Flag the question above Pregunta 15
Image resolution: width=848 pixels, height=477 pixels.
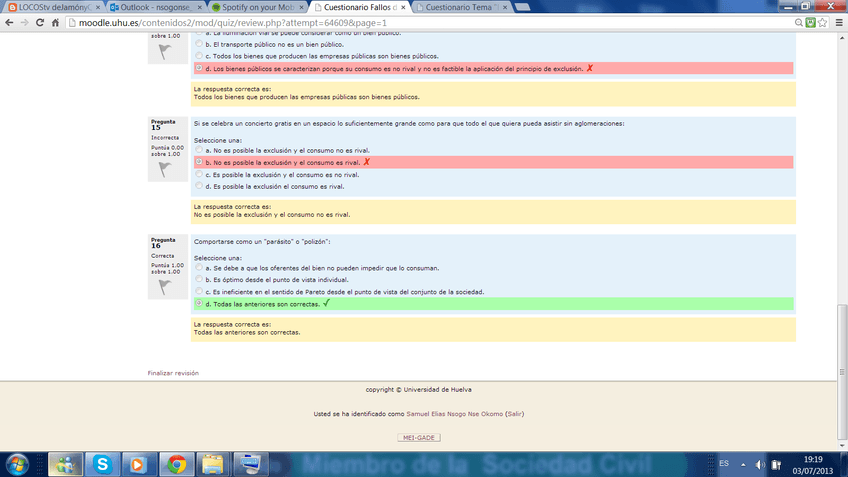pyautogui.click(x=165, y=52)
